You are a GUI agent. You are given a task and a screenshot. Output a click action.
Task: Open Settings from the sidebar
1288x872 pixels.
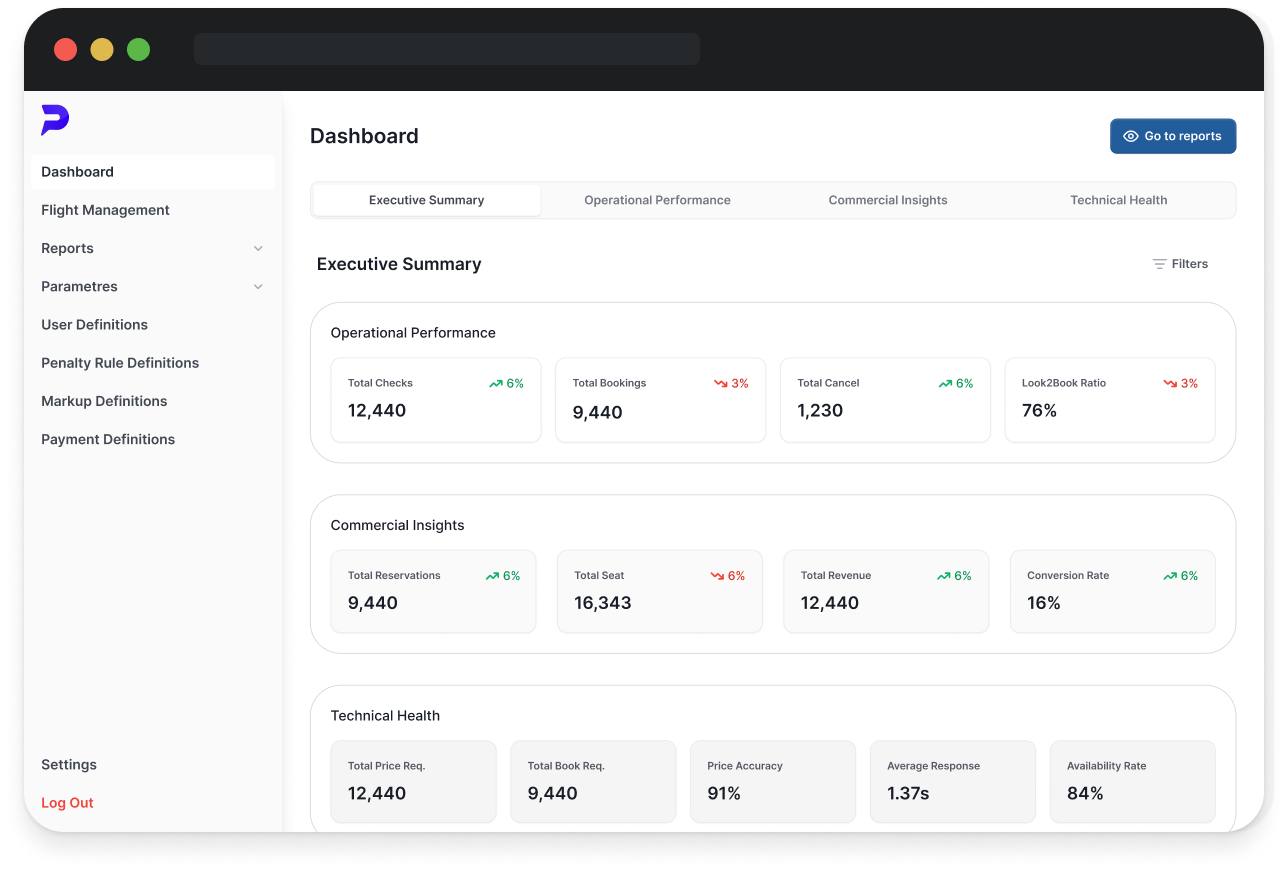(69, 764)
